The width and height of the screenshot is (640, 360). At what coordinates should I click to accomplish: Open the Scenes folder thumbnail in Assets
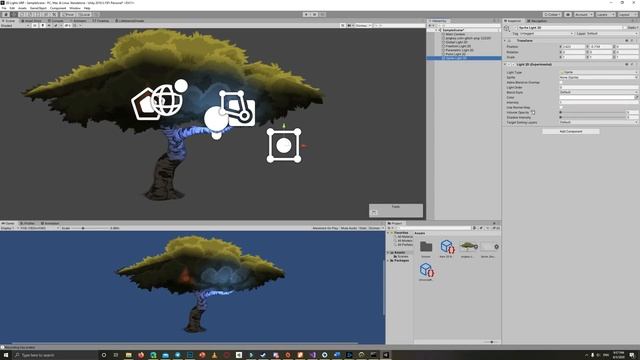click(x=426, y=247)
